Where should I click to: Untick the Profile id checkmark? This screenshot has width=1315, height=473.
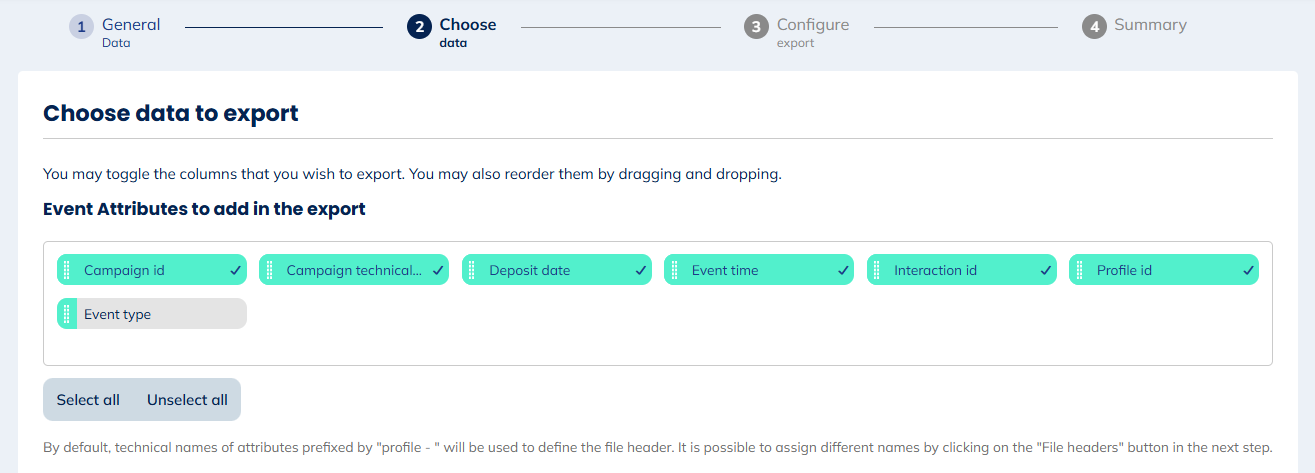point(1248,270)
